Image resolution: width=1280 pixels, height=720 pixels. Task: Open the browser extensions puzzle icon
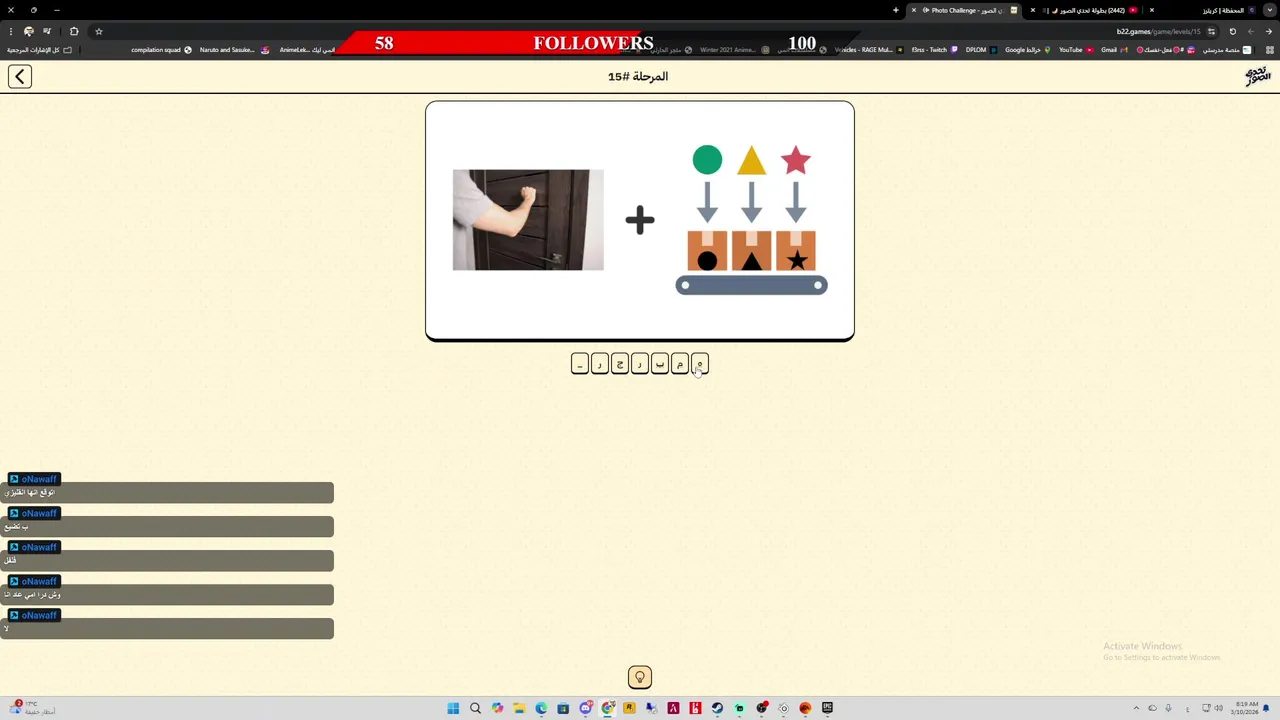pyautogui.click(x=74, y=31)
